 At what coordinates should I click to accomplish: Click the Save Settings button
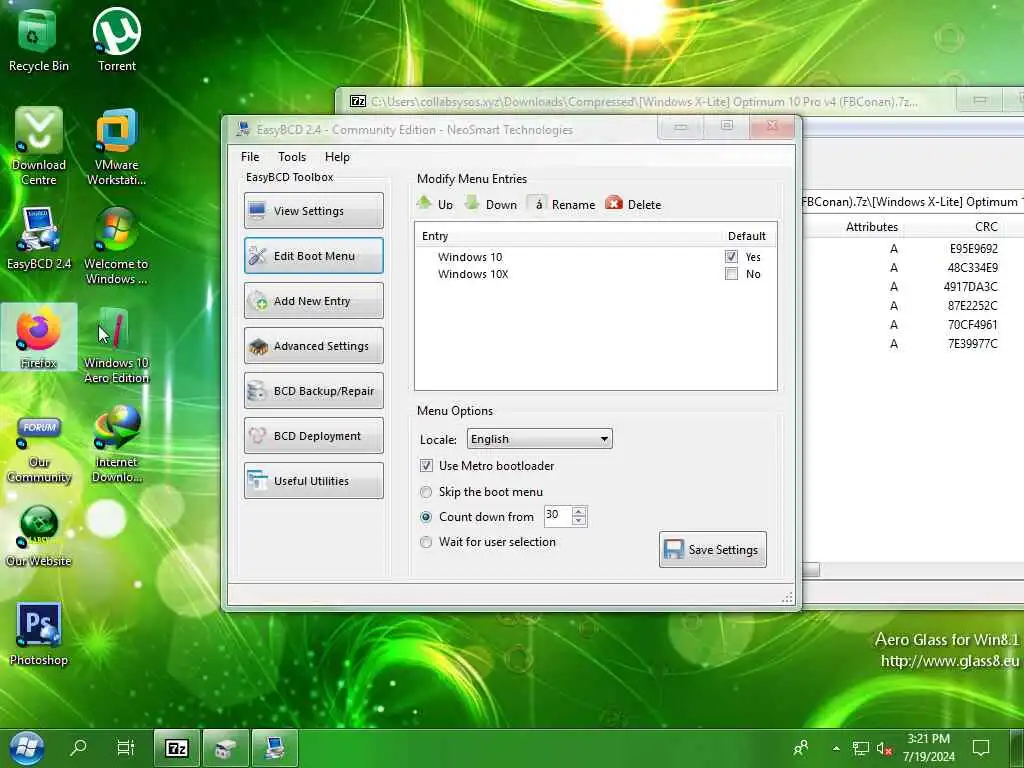pyautogui.click(x=712, y=549)
